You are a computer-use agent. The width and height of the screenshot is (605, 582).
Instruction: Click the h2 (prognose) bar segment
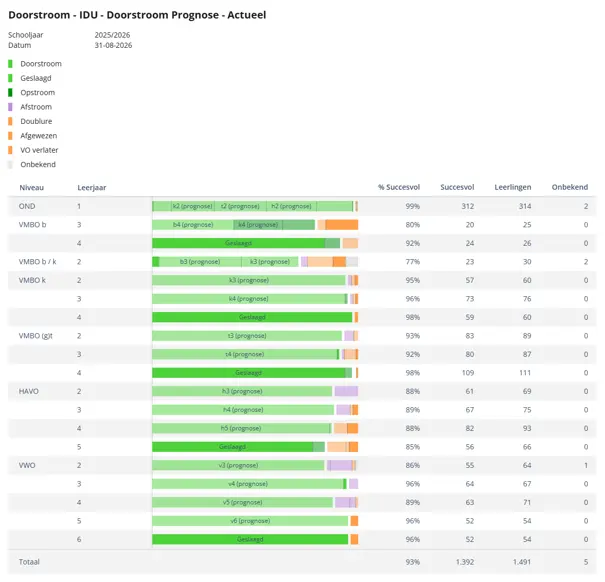[291, 206]
